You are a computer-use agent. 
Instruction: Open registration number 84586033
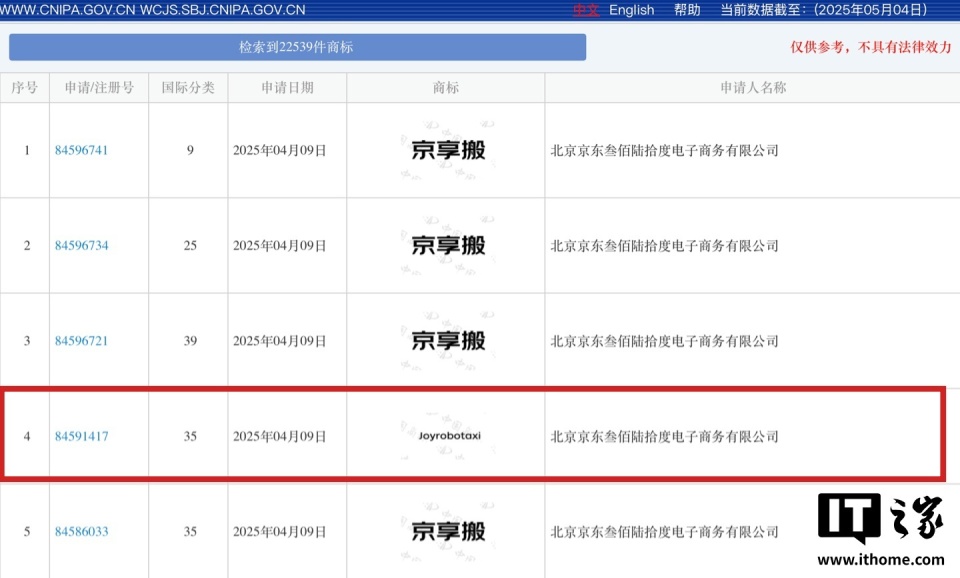click(x=81, y=531)
